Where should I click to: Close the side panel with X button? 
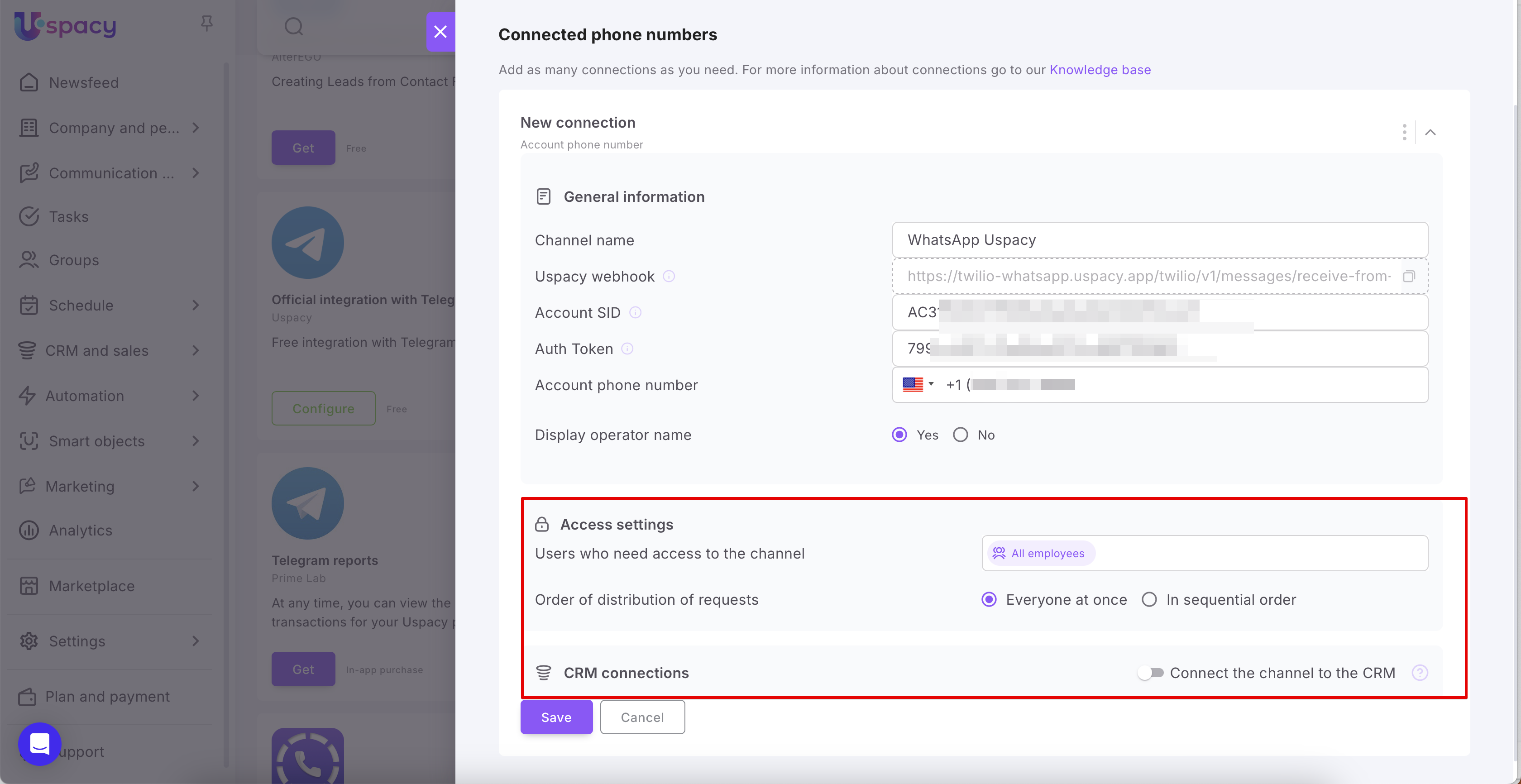(x=440, y=31)
